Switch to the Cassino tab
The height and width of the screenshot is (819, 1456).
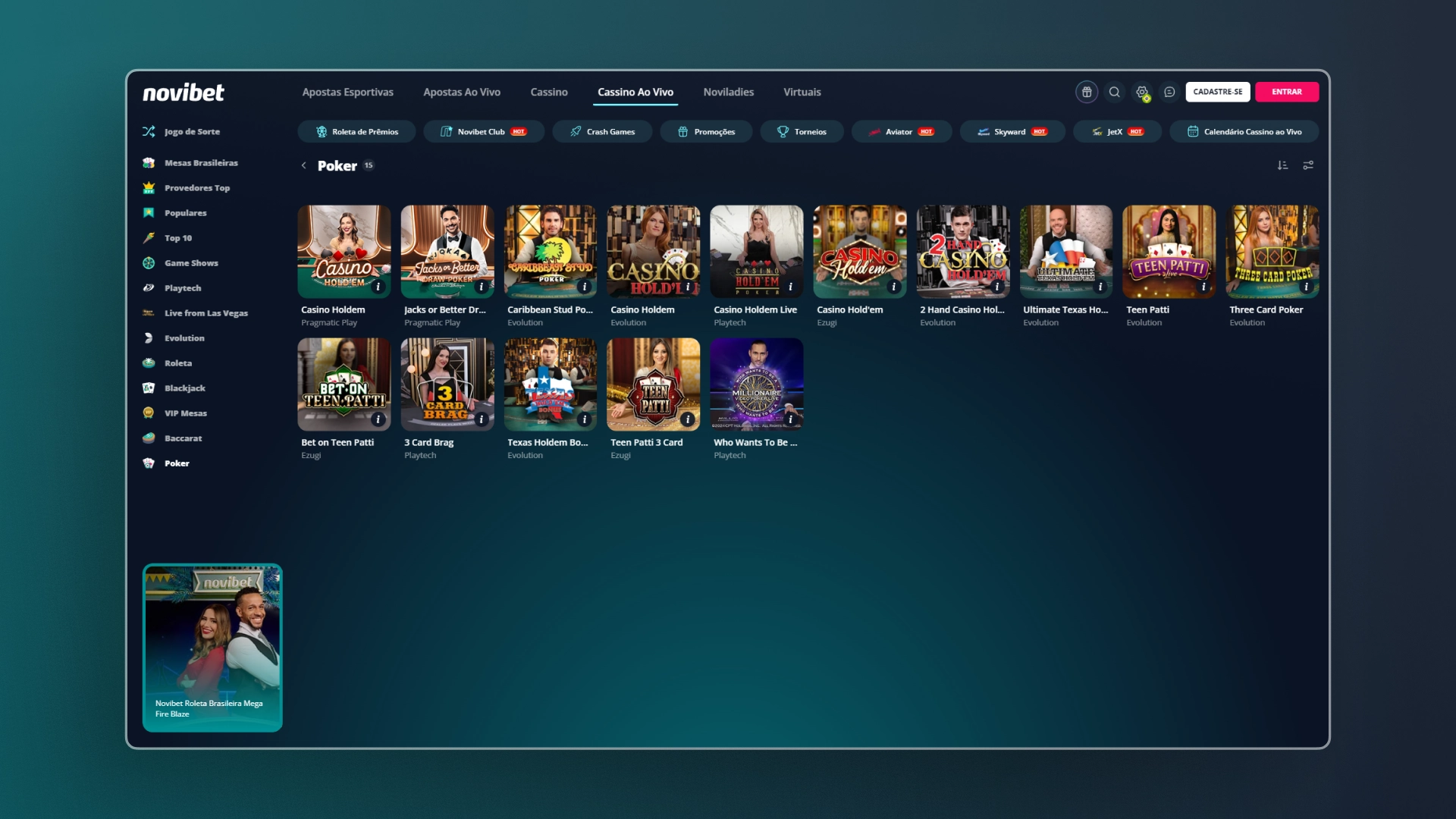tap(549, 92)
